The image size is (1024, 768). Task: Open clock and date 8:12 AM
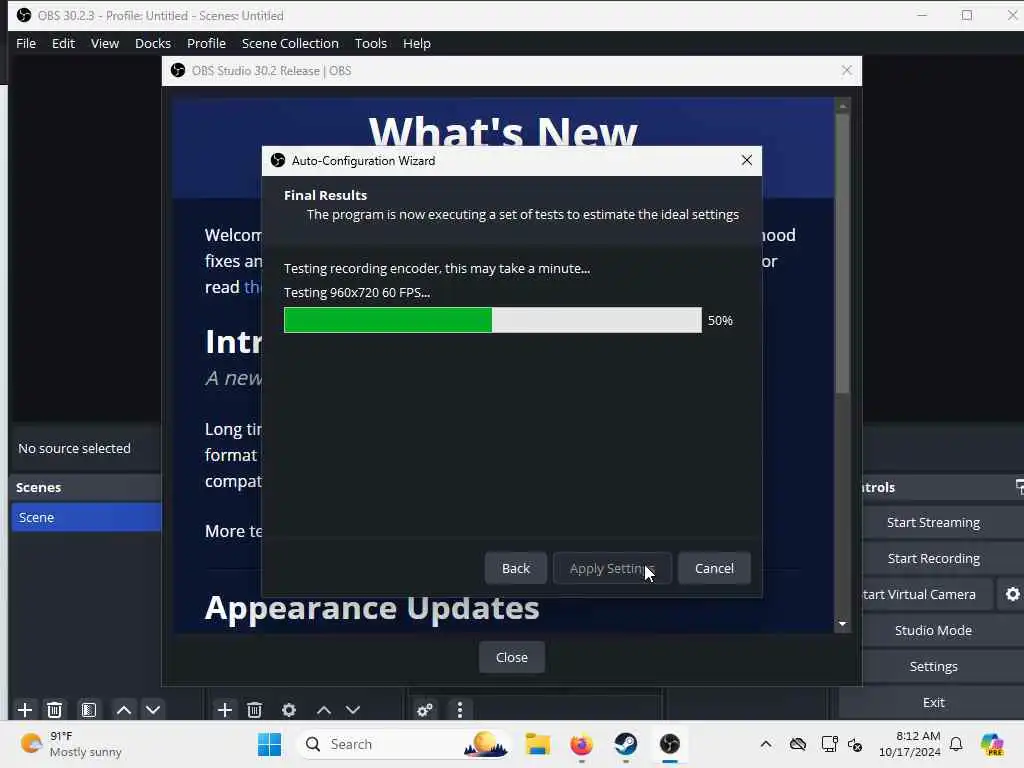pyautogui.click(x=910, y=744)
